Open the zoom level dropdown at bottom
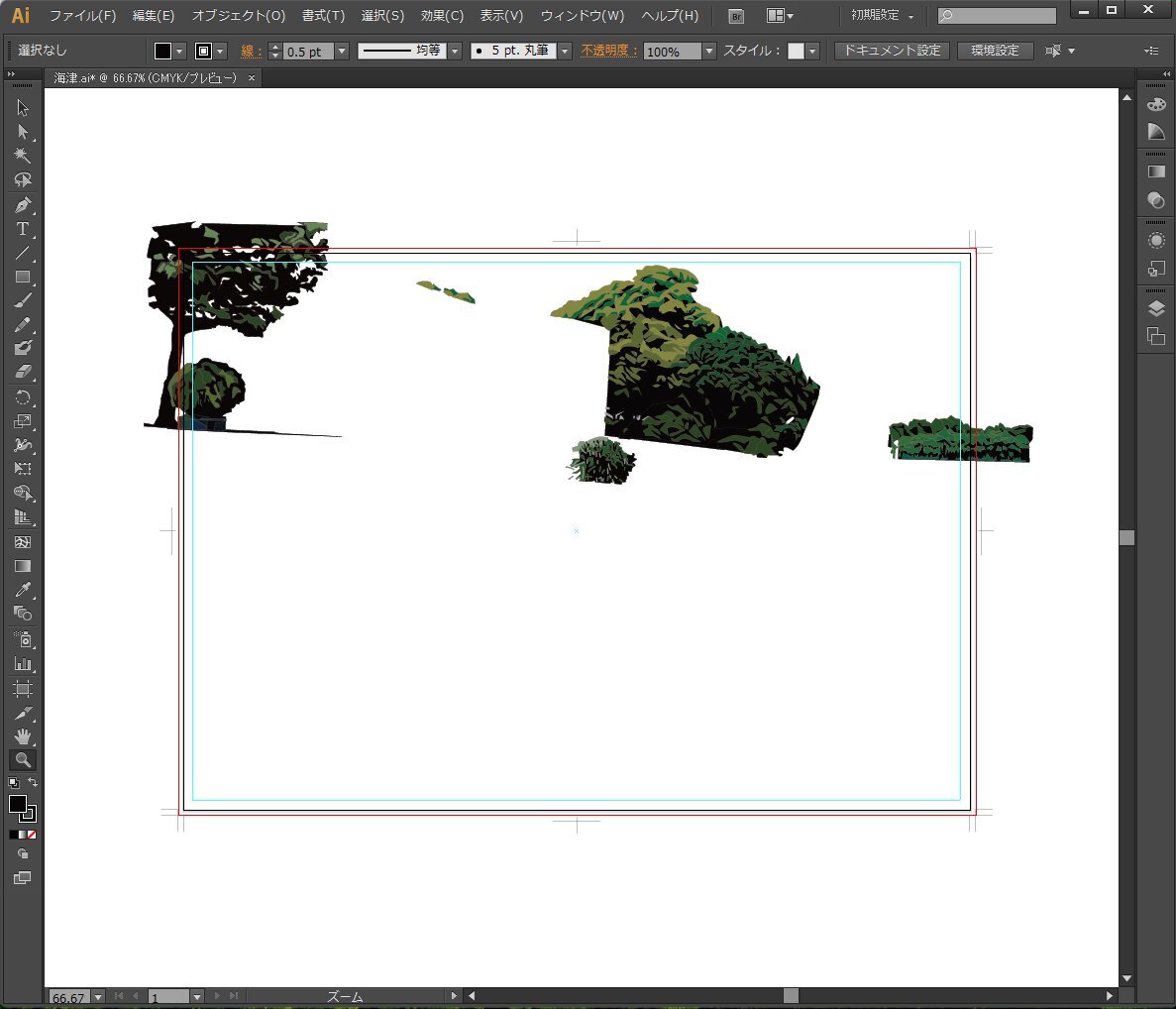 (x=97, y=997)
